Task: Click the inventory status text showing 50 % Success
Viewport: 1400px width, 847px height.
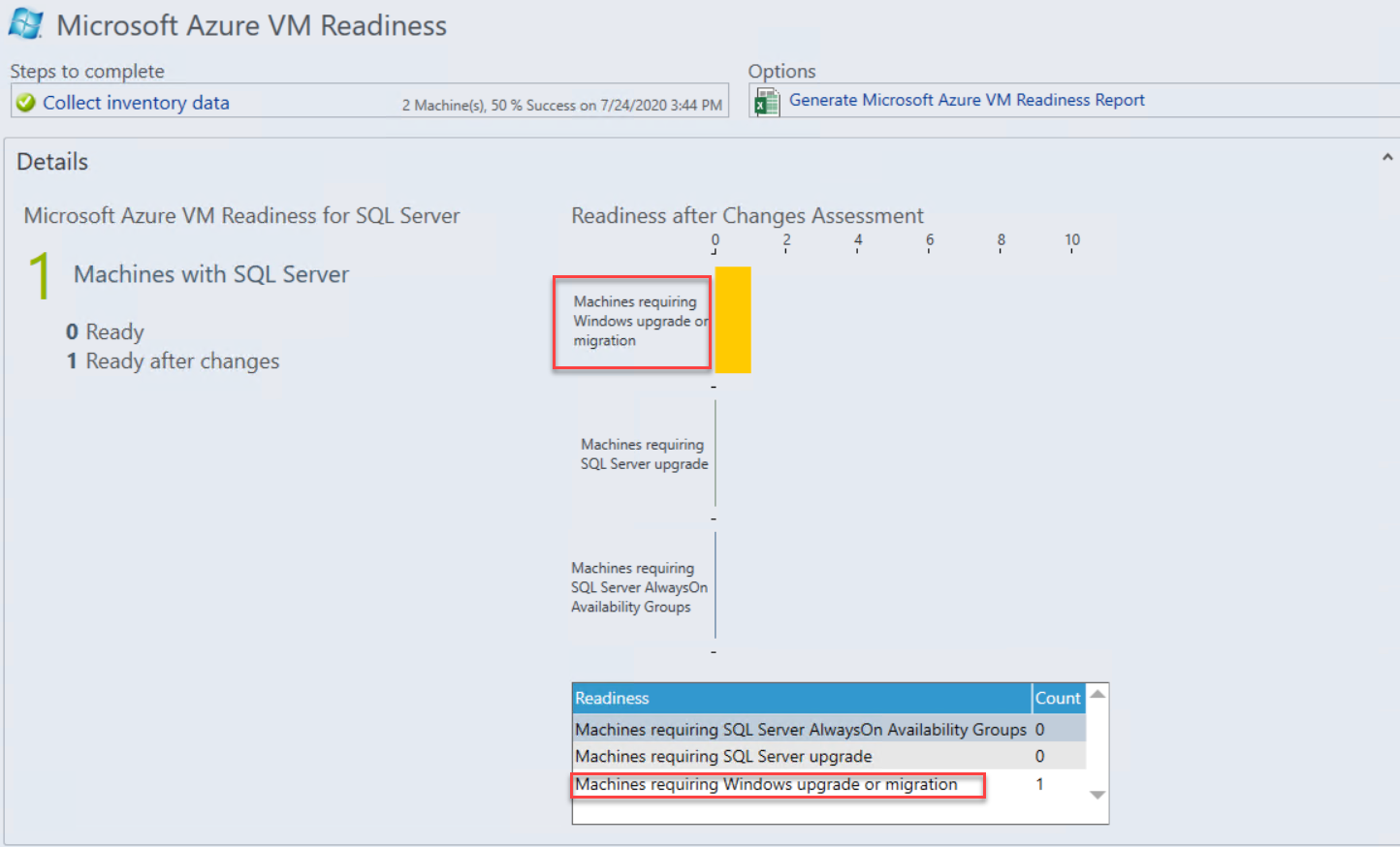Action: (561, 105)
